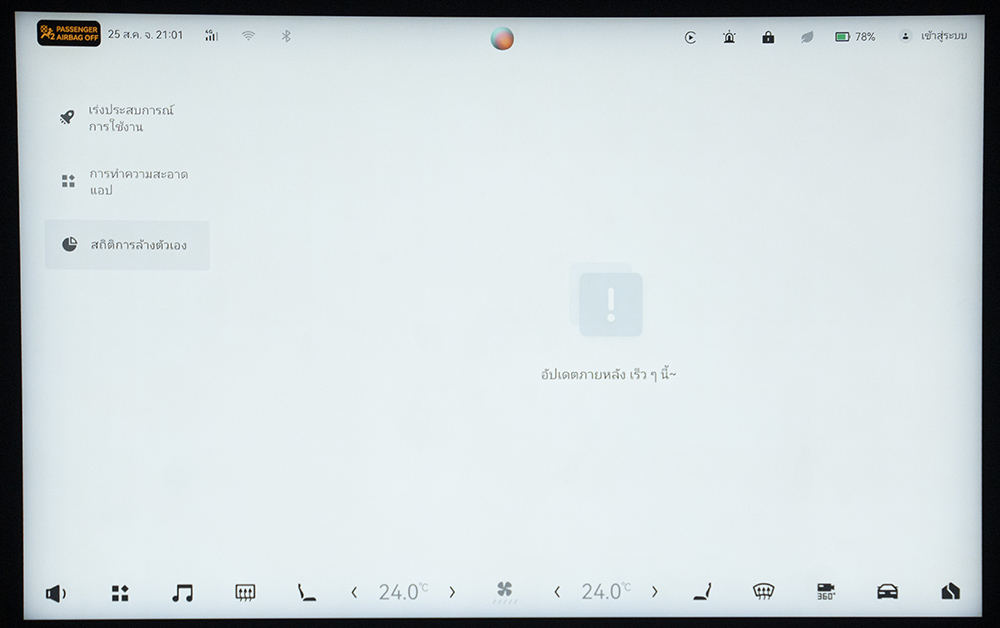Viewport: 1000px width, 628px height.
Task: Open the app grid launcher
Action: (120, 593)
